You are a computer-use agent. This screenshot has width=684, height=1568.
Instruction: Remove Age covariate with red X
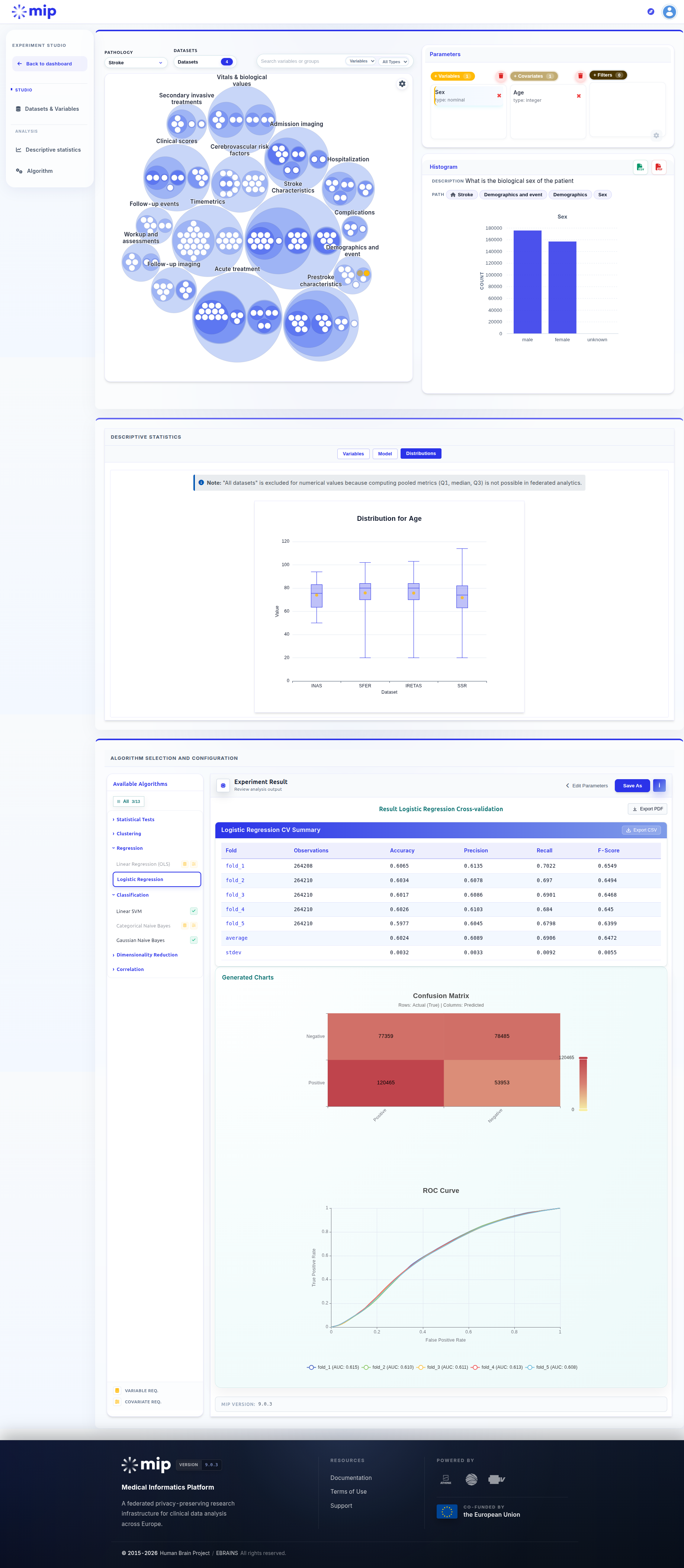578,96
